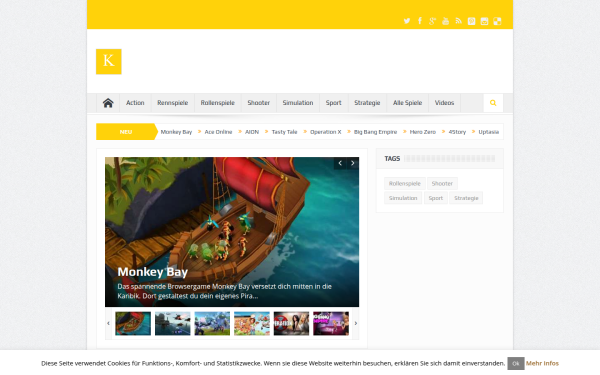Open the Twitter profile icon

pyautogui.click(x=407, y=21)
